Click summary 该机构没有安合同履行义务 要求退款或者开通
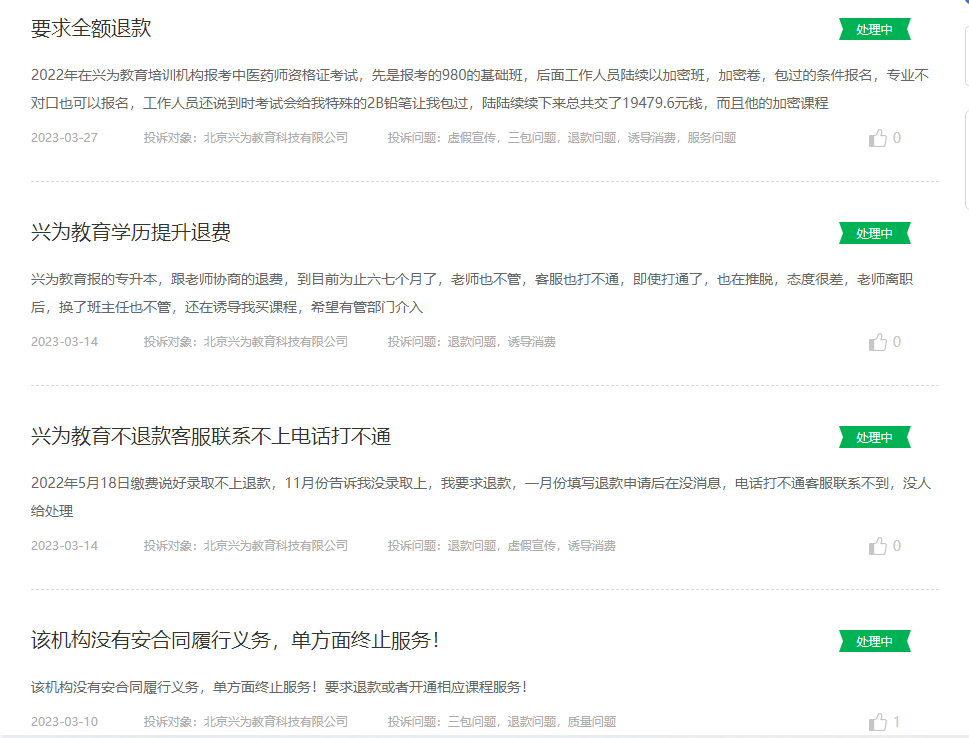 click(x=279, y=687)
